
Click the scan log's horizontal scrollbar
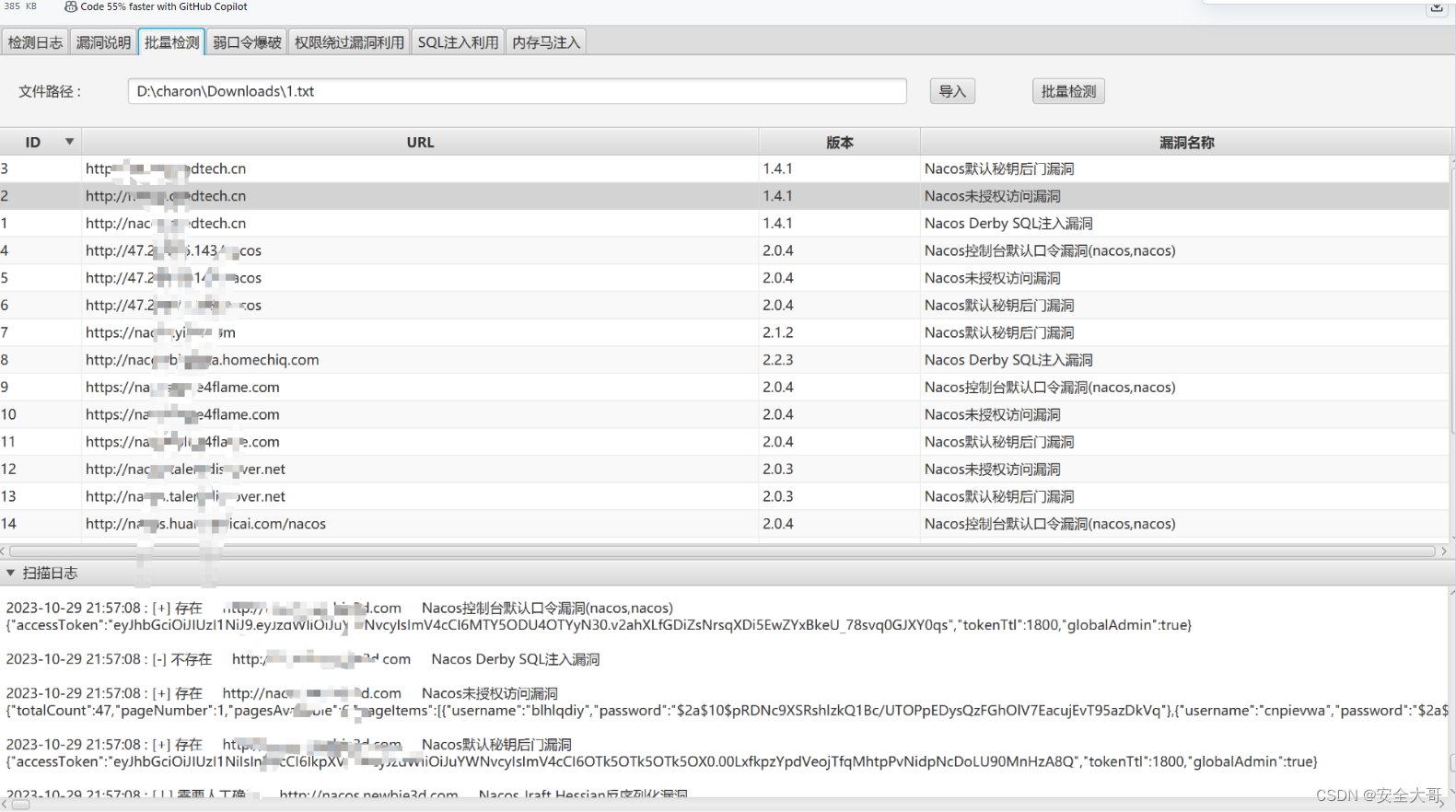point(20,805)
